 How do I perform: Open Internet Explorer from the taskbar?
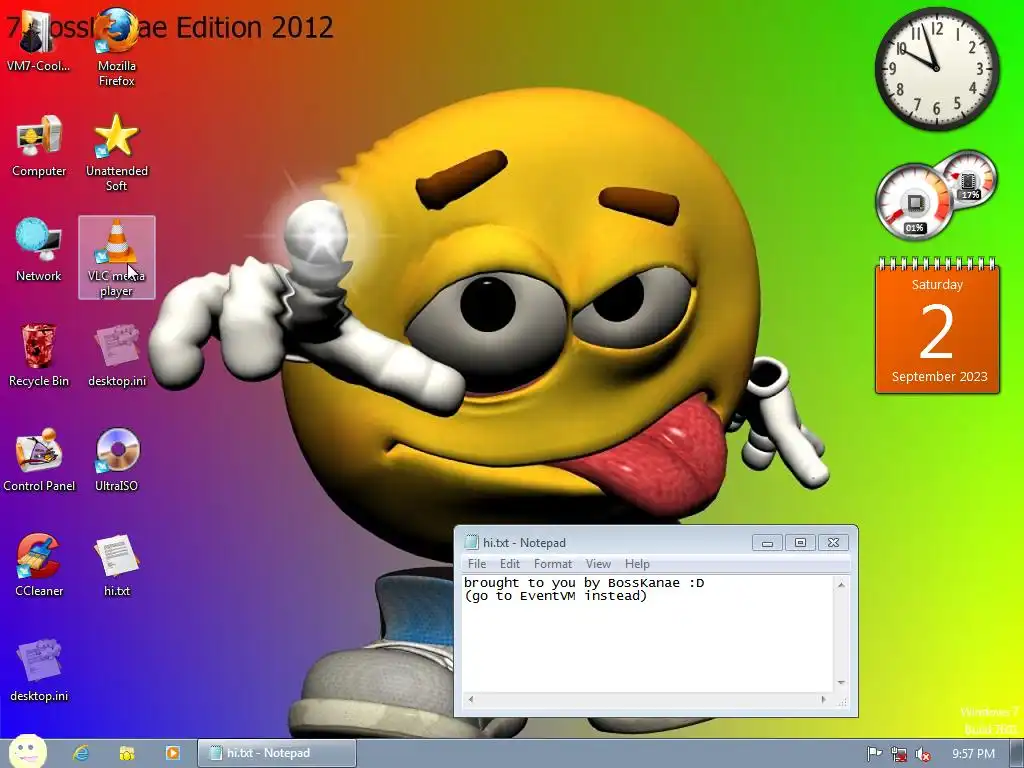[x=81, y=753]
